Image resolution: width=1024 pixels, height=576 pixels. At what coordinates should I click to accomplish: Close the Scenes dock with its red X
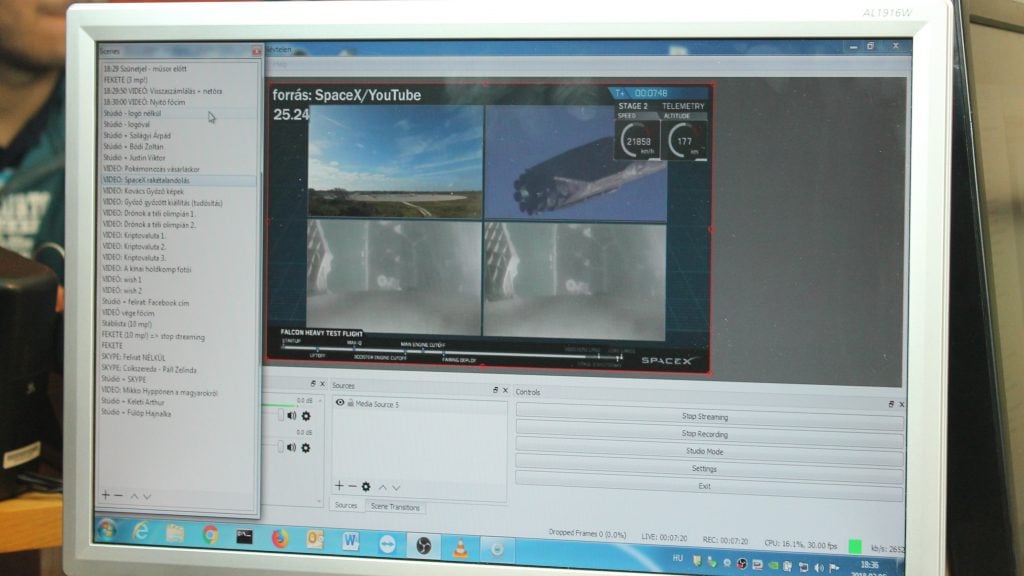pos(256,51)
